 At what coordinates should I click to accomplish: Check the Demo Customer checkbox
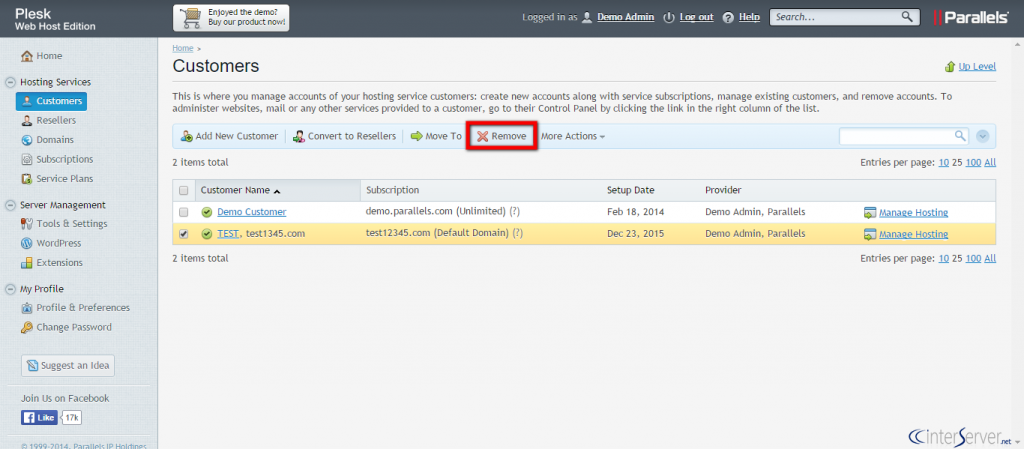(184, 212)
